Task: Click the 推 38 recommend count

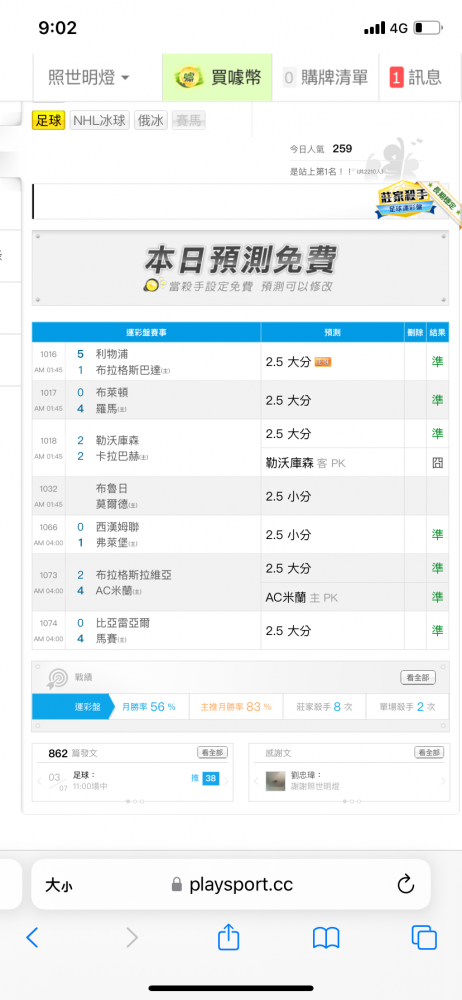Action: [x=205, y=778]
